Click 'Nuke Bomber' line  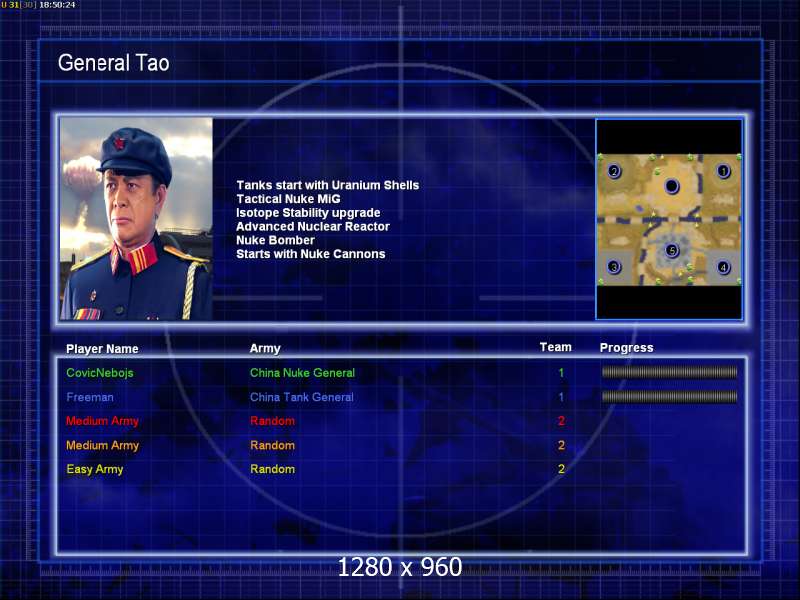276,240
